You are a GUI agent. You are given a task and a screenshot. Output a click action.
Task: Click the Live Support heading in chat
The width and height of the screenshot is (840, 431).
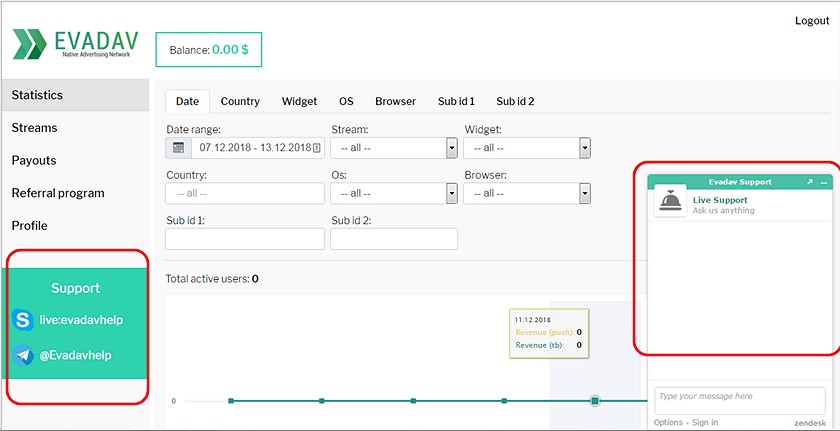tap(720, 200)
